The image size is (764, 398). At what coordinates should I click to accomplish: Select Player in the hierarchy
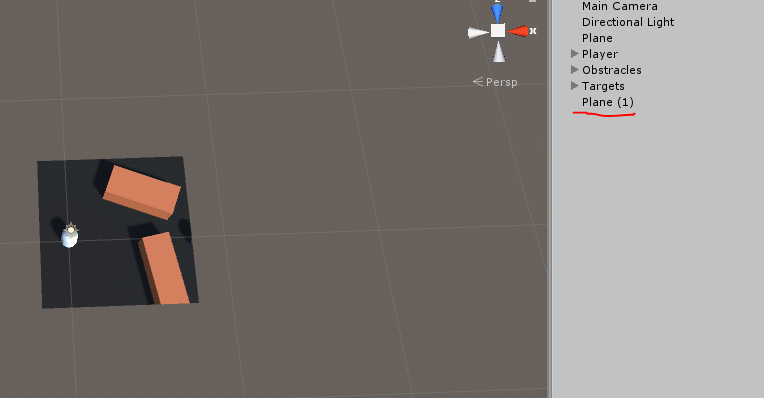coord(600,54)
